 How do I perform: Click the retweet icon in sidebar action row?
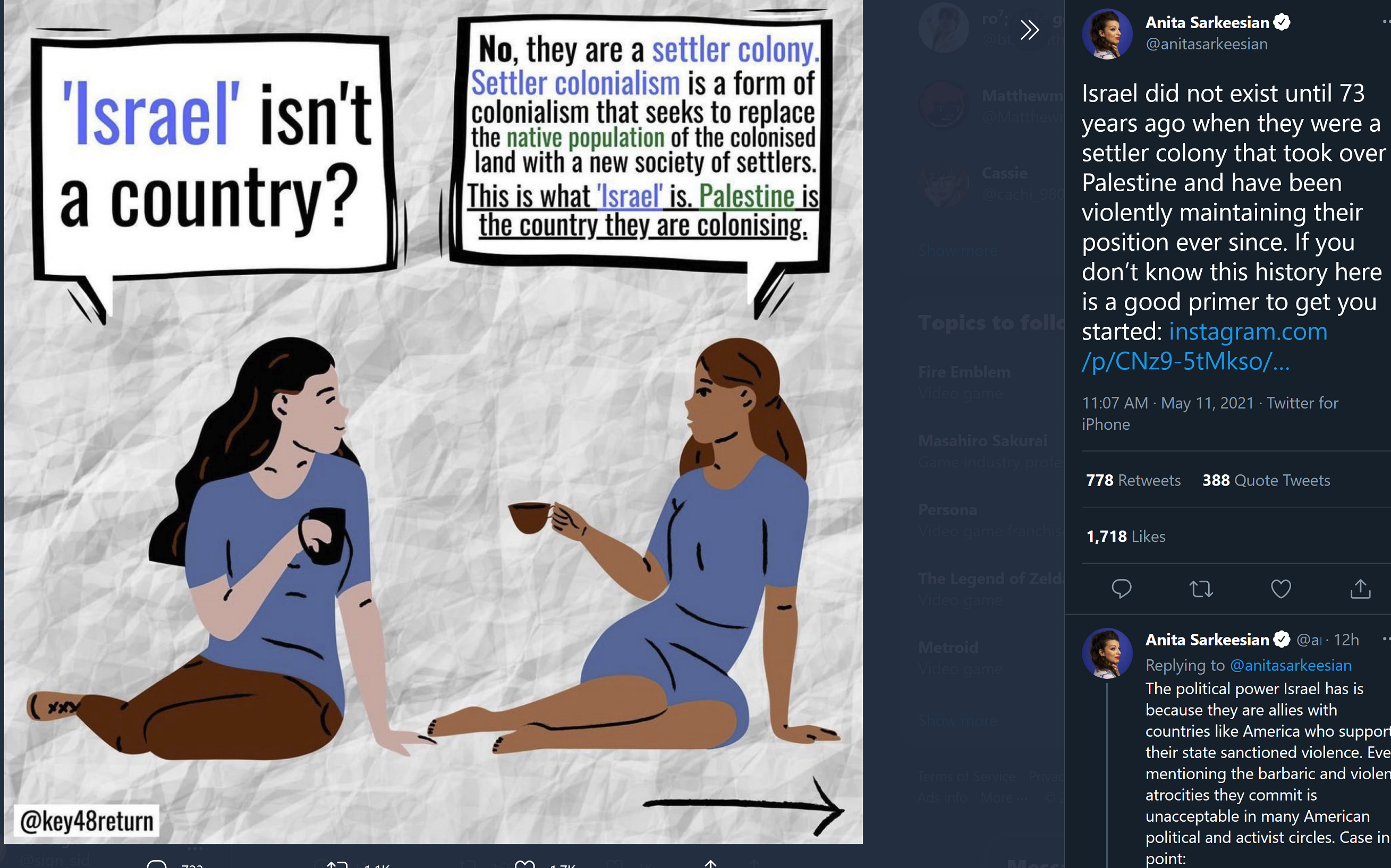point(1201,589)
